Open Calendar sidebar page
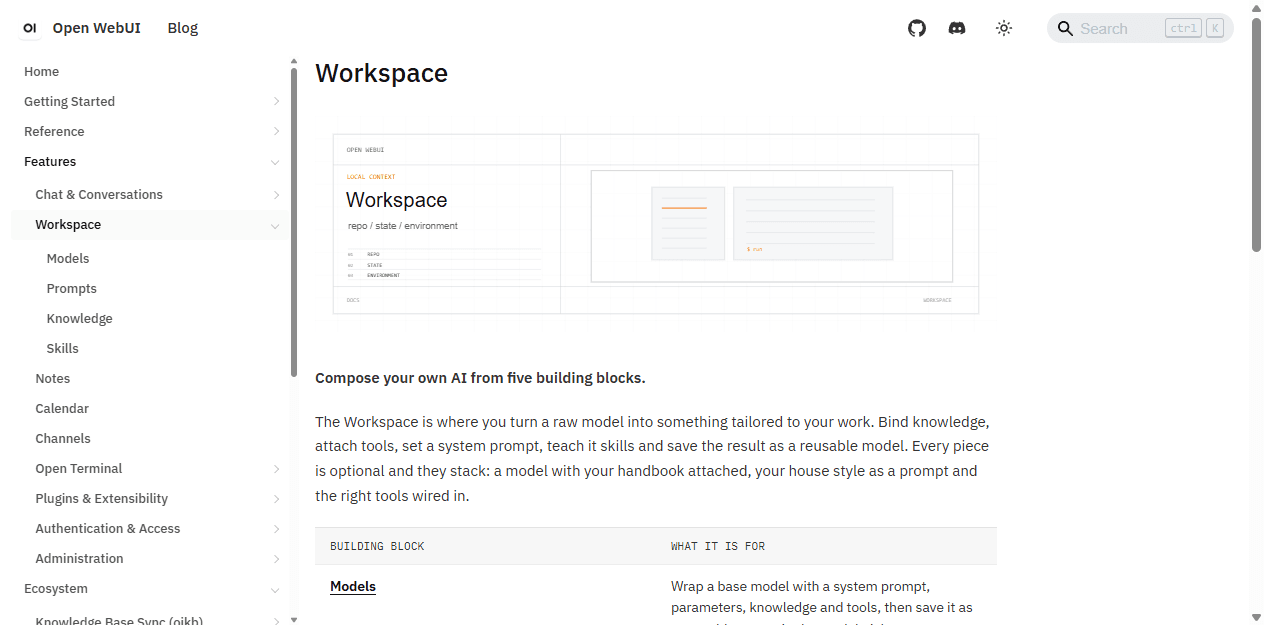Viewport: 1264px width, 625px height. tap(62, 409)
